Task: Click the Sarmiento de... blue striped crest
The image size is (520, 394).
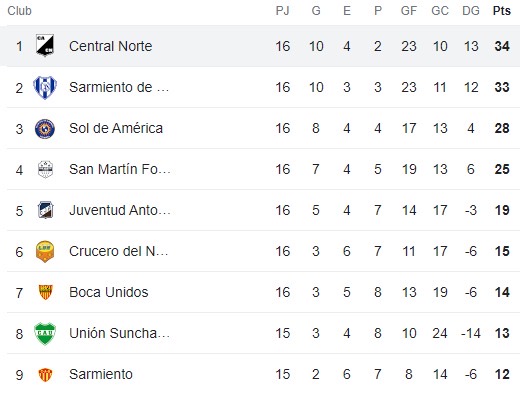Action: (x=45, y=88)
